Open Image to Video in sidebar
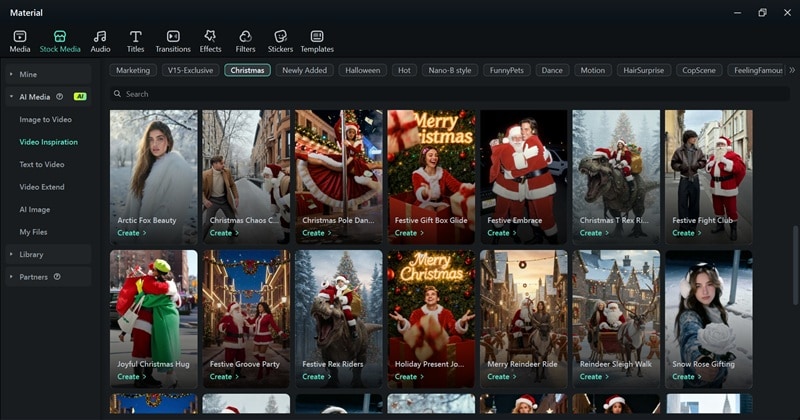 point(45,119)
